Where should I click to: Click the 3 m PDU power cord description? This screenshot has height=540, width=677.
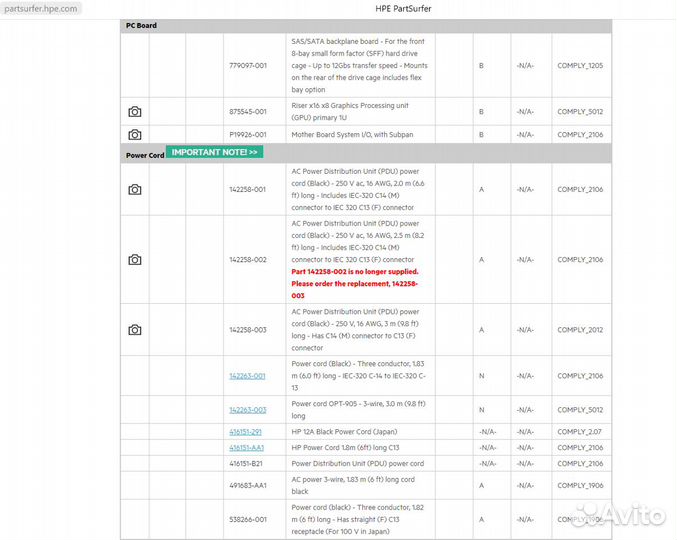pyautogui.click(x=355, y=330)
